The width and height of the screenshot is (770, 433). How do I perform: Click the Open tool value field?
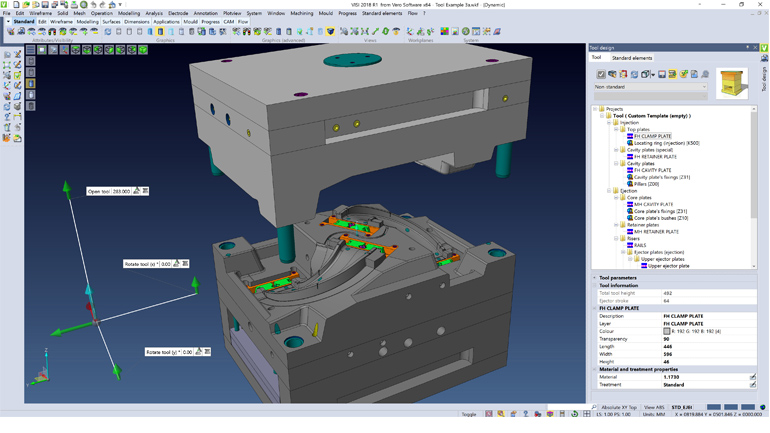point(121,191)
